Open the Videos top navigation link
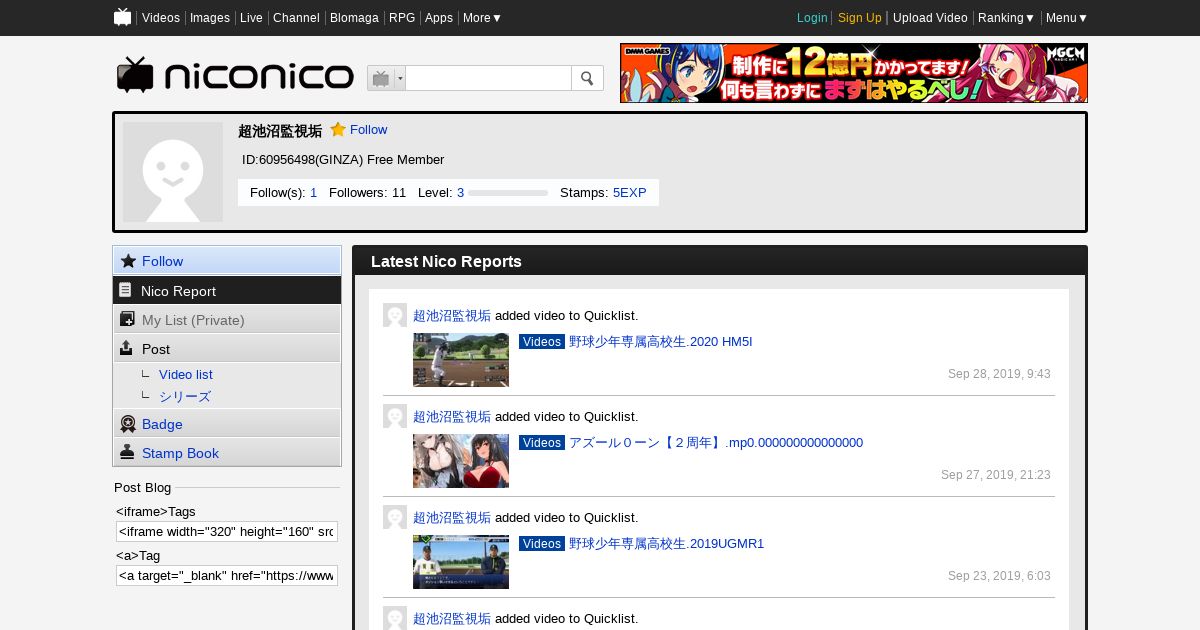Viewport: 1200px width, 630px height. tap(161, 18)
